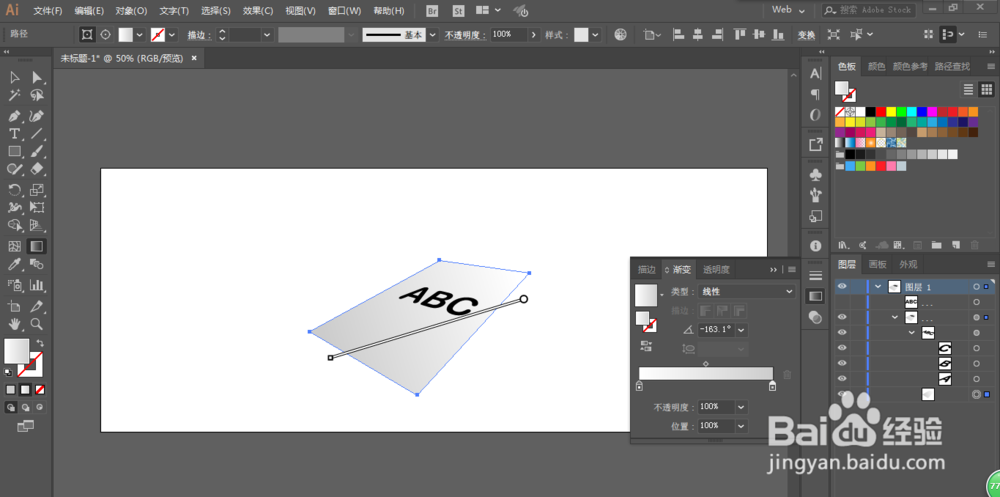Click the 不透明度 label in control bar
The image size is (1000, 497).
(x=466, y=35)
